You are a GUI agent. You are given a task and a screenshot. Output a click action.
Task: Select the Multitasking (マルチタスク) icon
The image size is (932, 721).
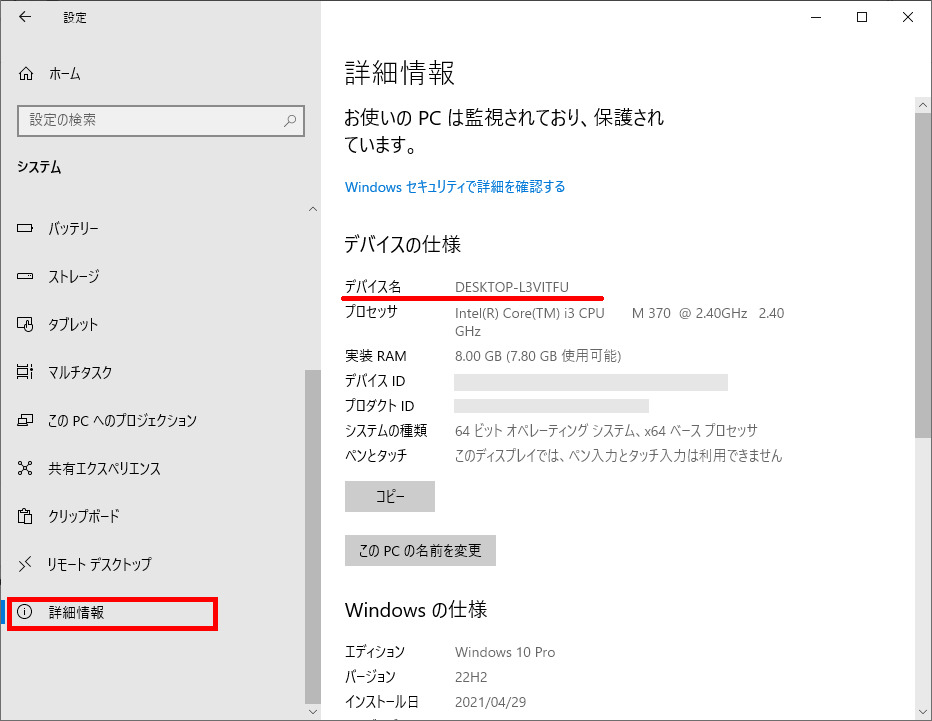26,373
